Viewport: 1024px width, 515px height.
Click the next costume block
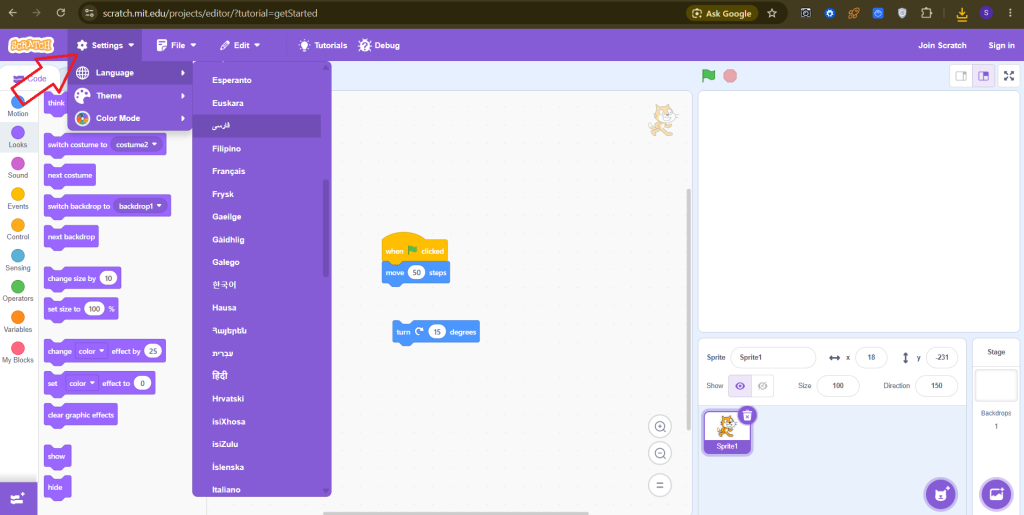click(x=70, y=176)
